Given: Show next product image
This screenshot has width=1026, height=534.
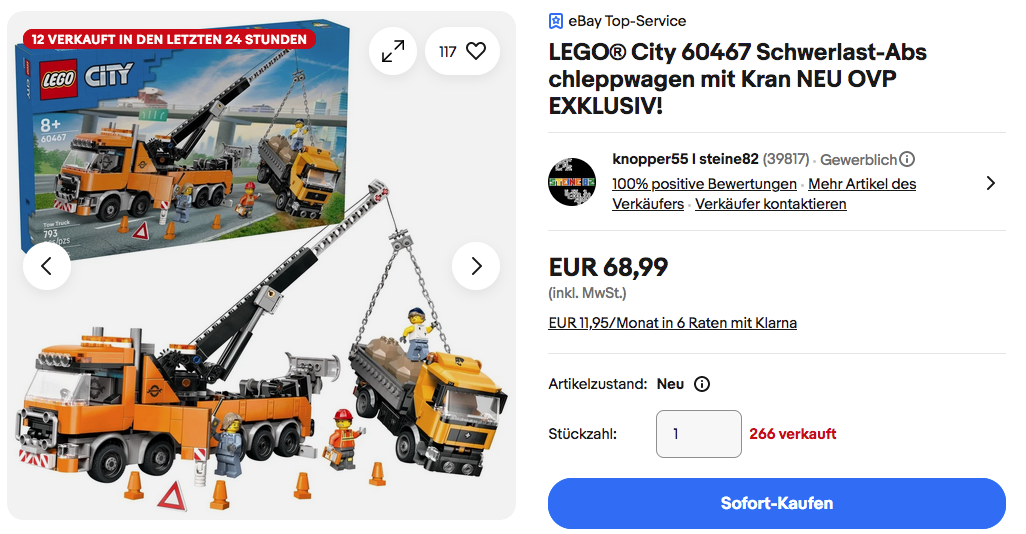Looking at the screenshot, I should coord(476,266).
